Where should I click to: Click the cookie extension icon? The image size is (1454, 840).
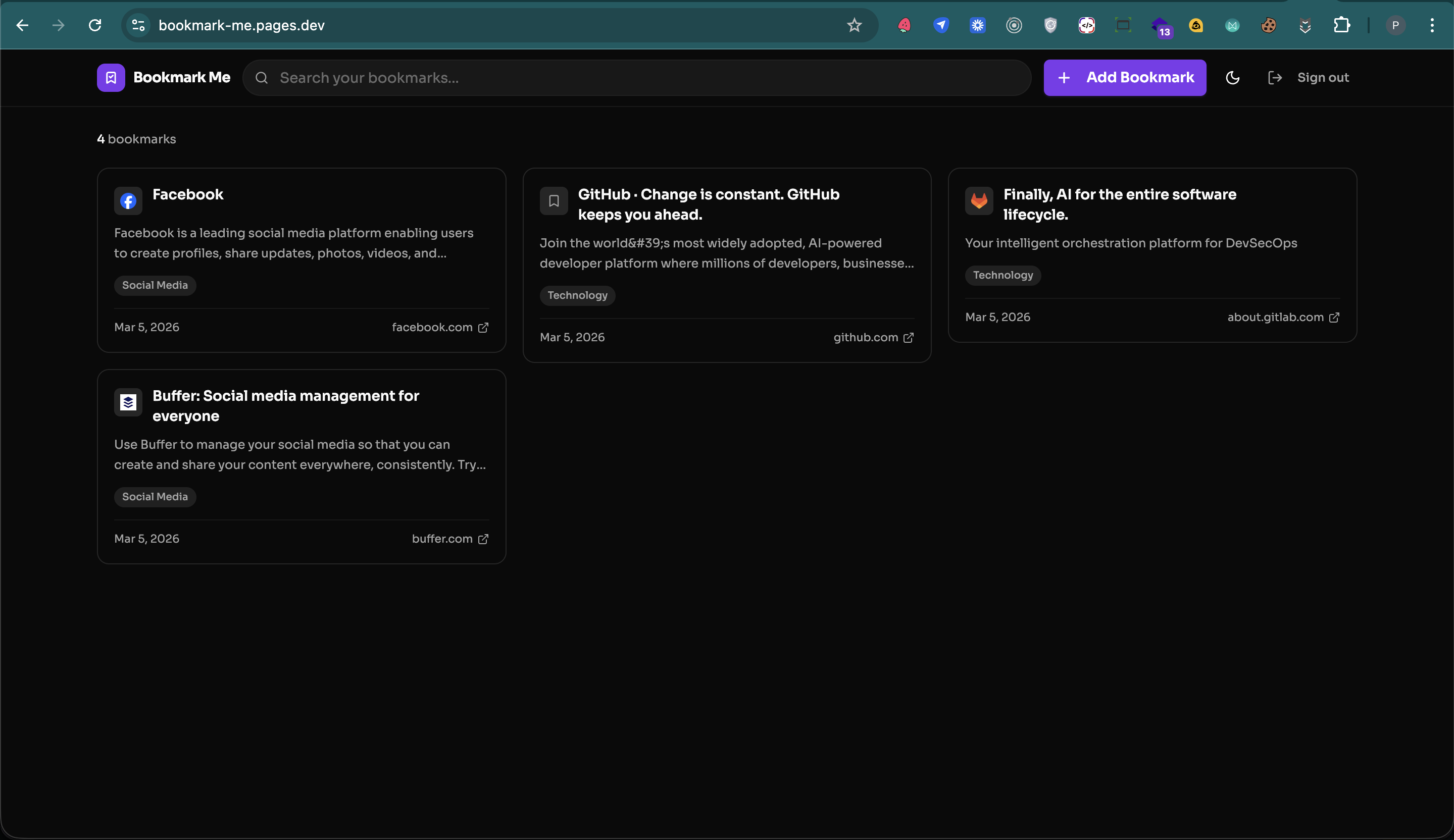pos(1268,25)
